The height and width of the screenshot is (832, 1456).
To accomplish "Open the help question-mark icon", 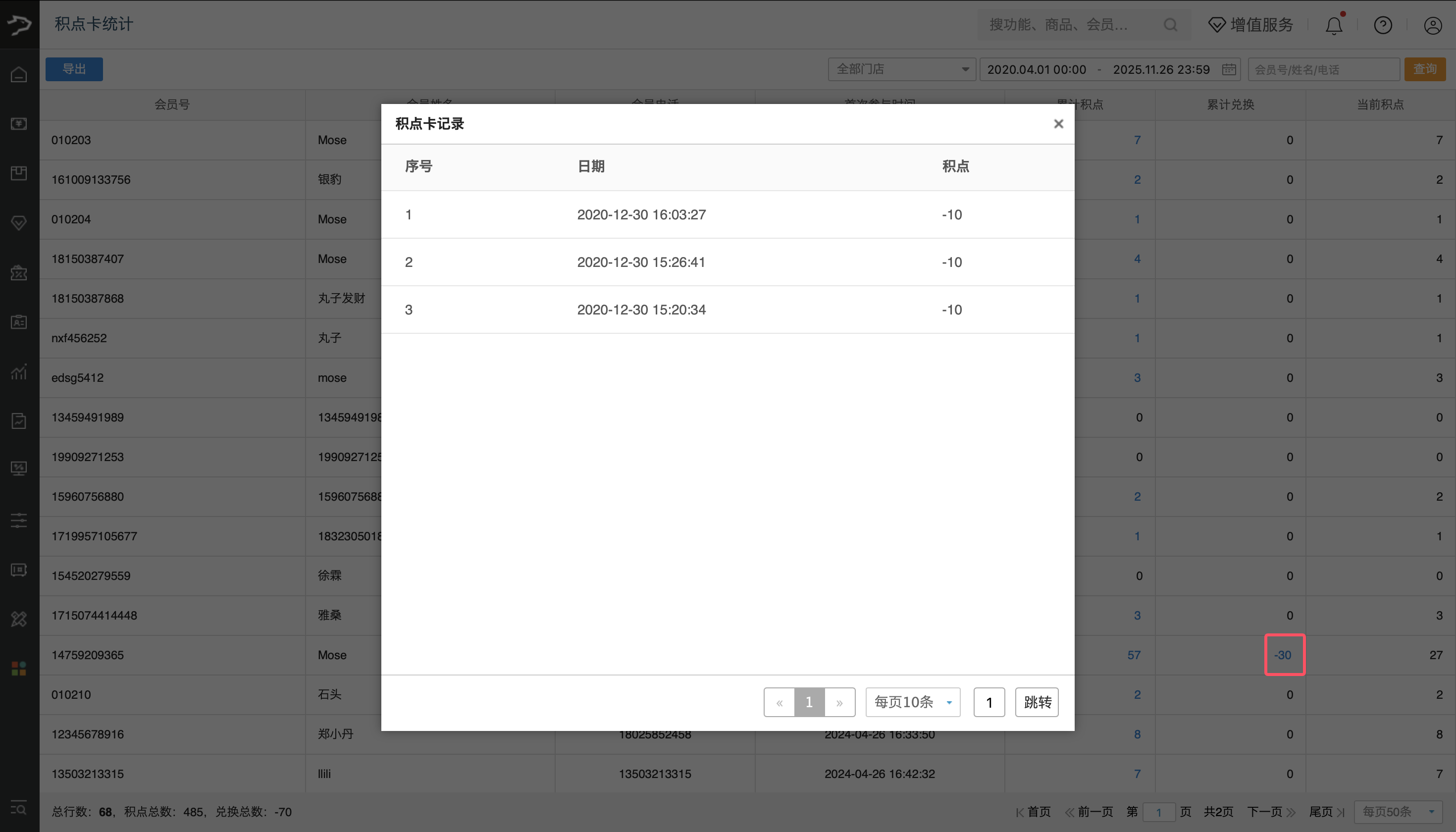I will (1383, 25).
